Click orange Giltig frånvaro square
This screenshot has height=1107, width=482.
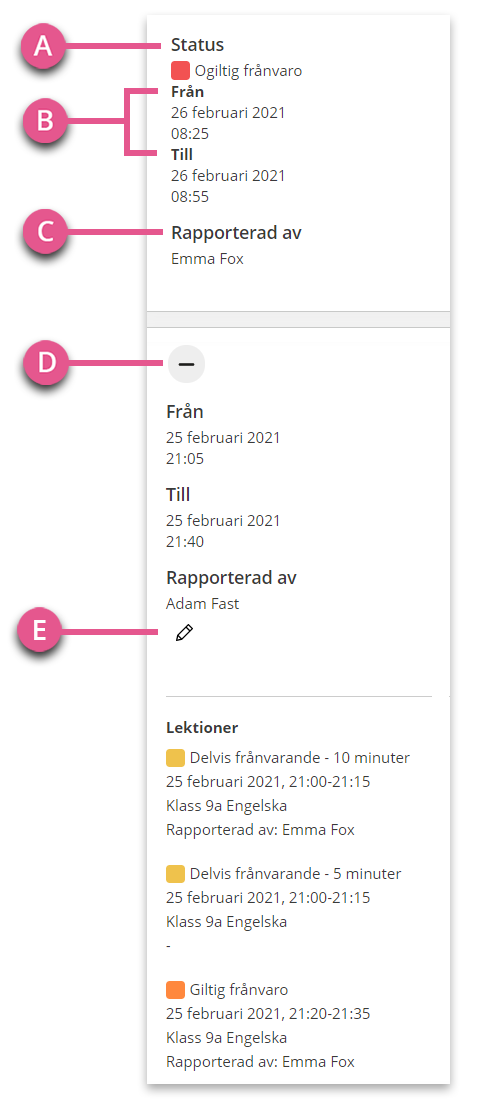point(176,990)
